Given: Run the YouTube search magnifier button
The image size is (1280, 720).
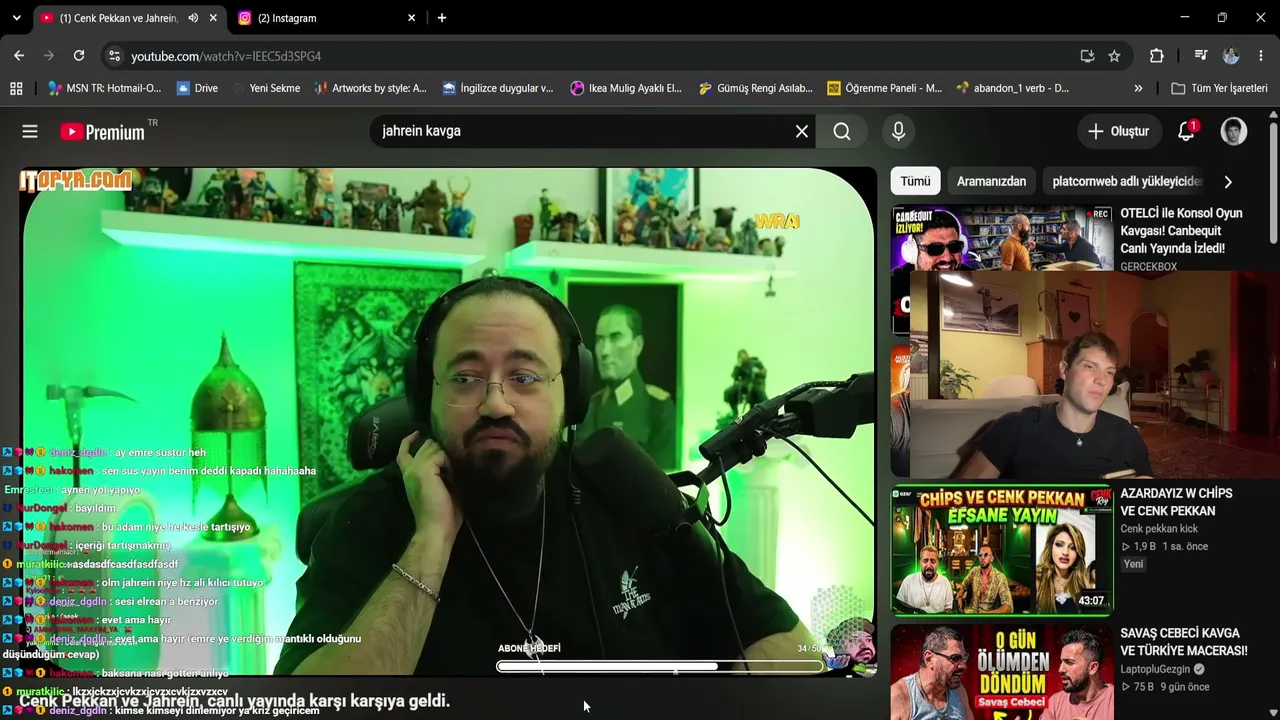Looking at the screenshot, I should 842,131.
